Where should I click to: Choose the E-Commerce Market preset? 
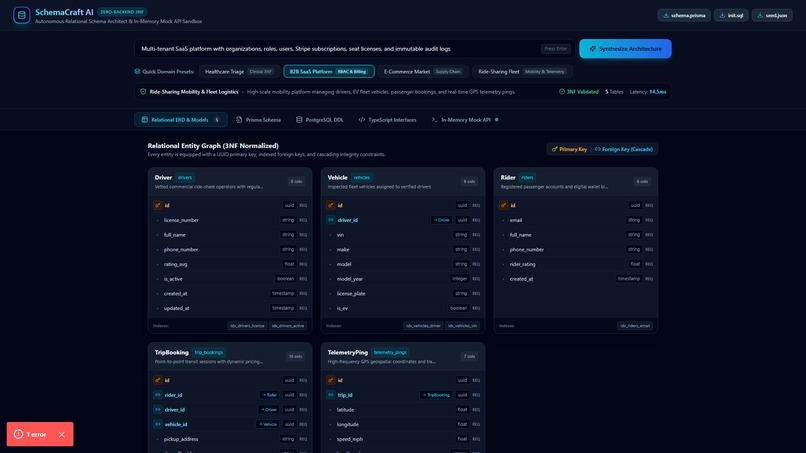click(x=423, y=71)
